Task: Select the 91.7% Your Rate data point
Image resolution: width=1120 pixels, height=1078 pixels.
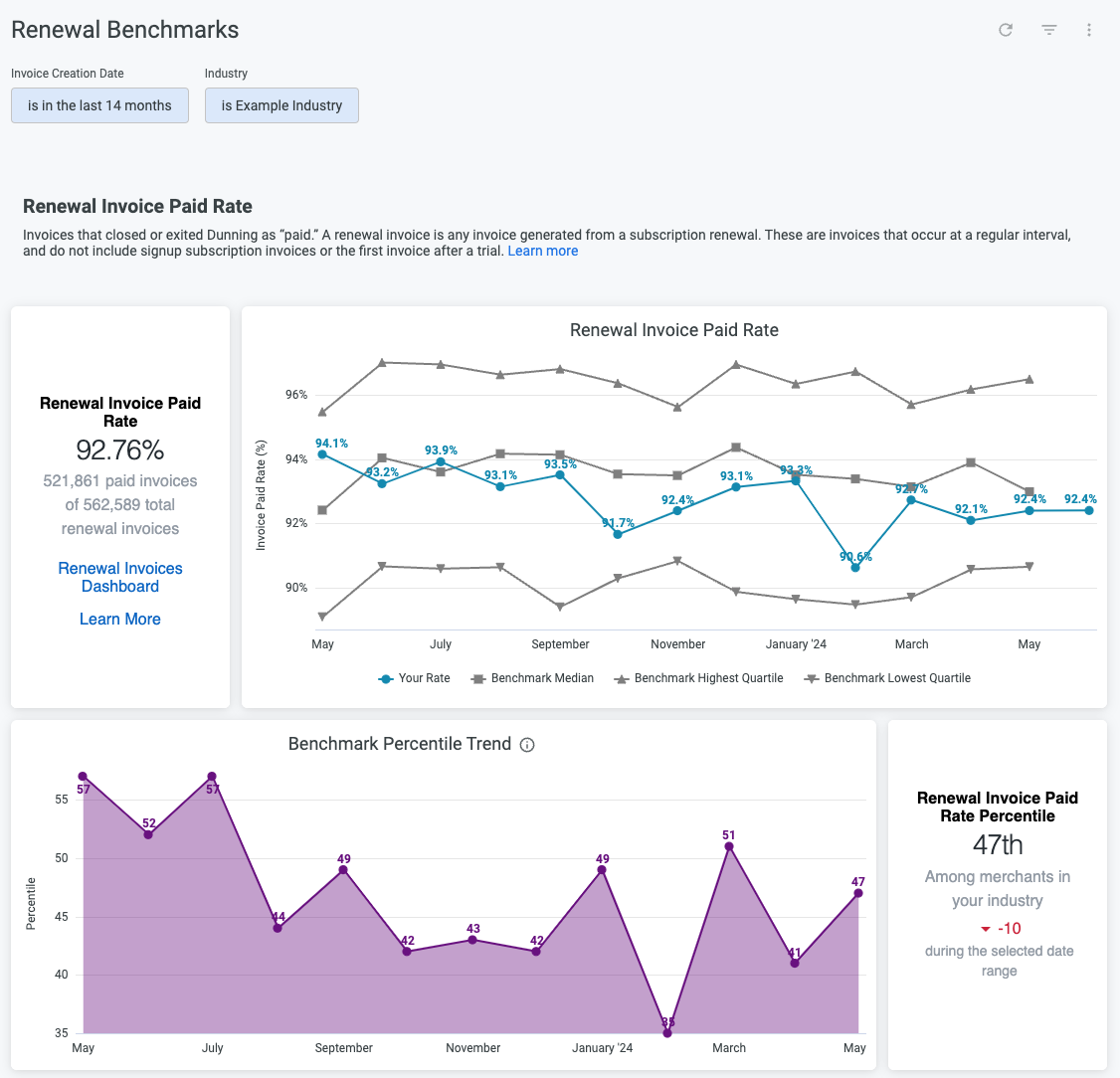Action: [618, 534]
